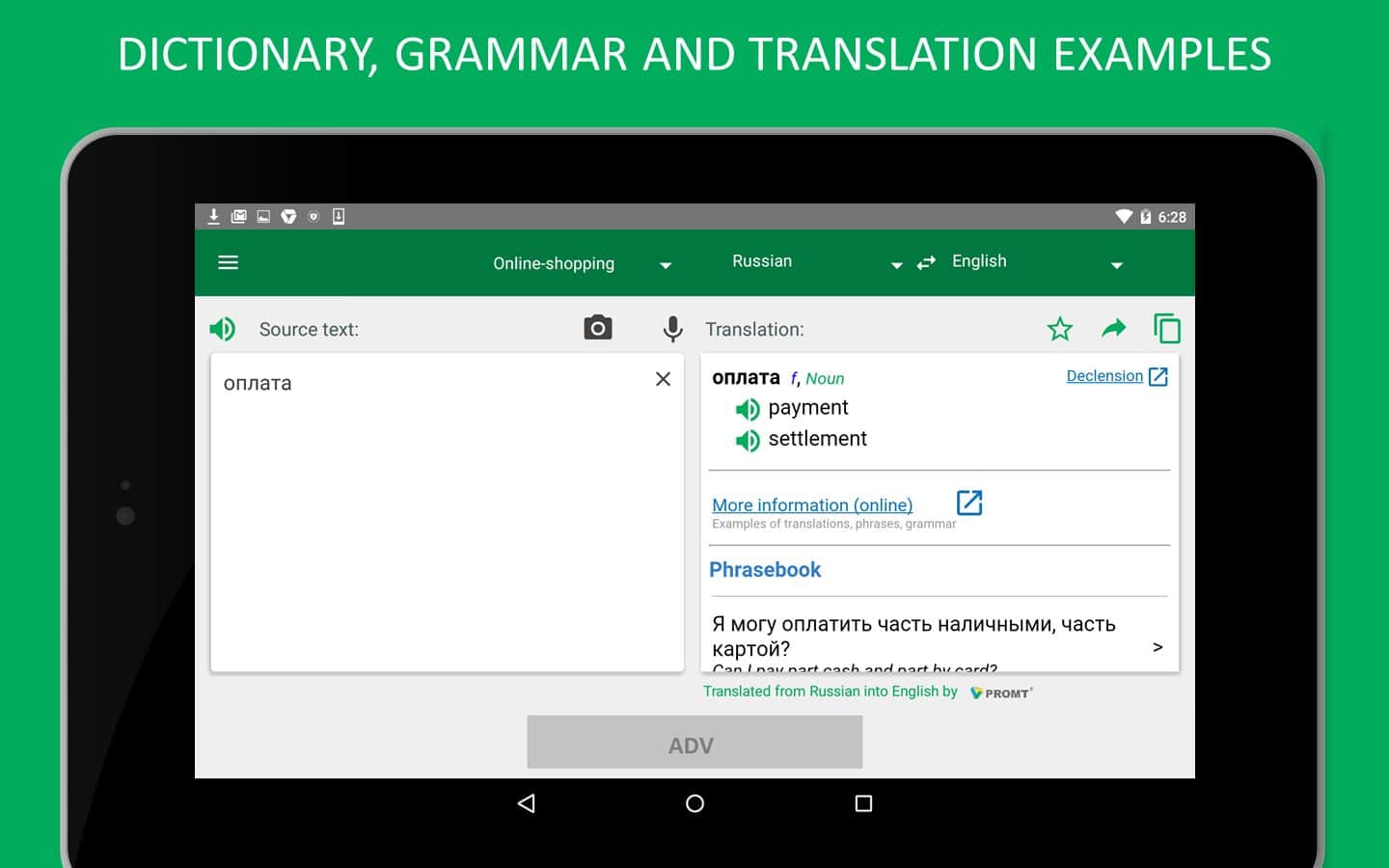The height and width of the screenshot is (868, 1389).
Task: Share the translation via arrow icon
Action: coord(1113,329)
